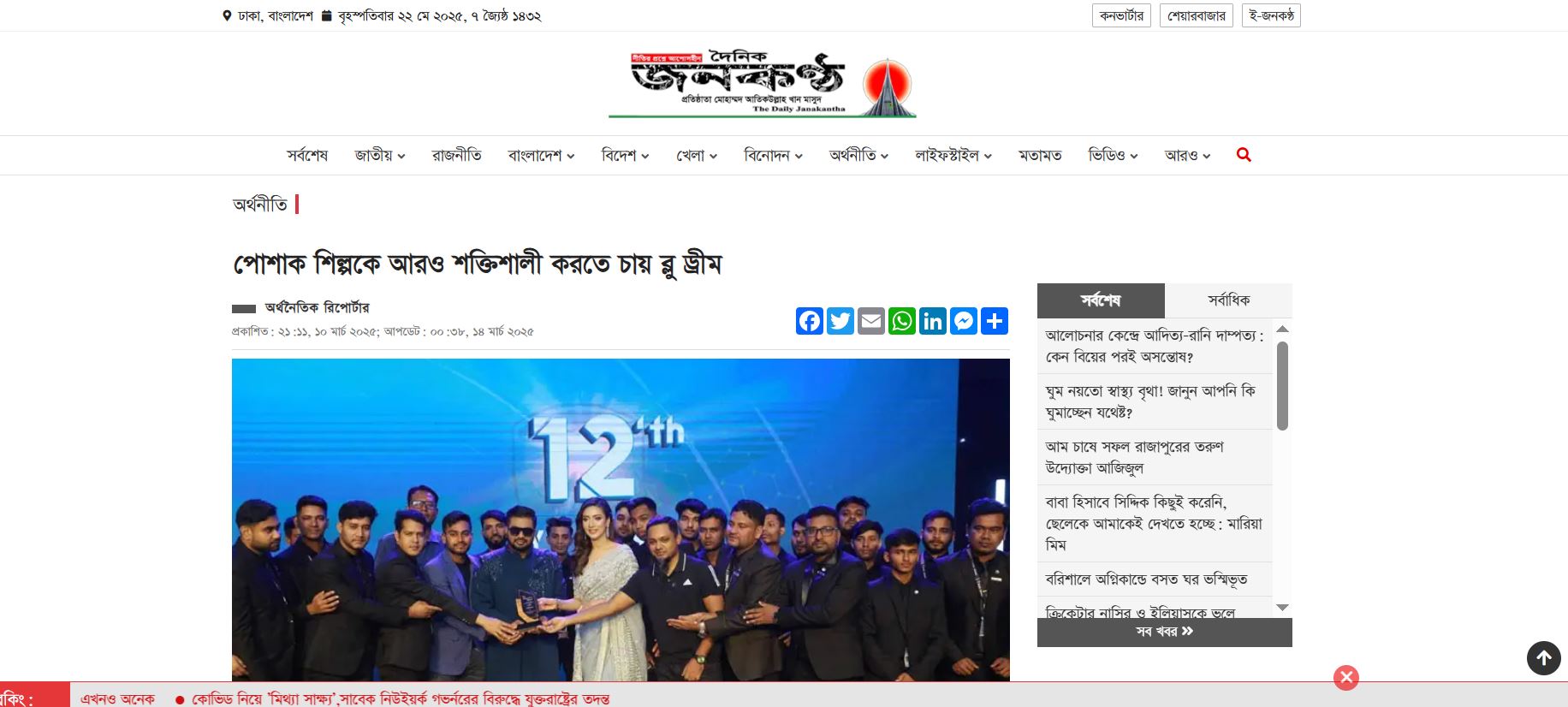This screenshot has height=707, width=1568.
Task: Open the অর্থনীতি nav dropdown
Action: click(x=858, y=155)
